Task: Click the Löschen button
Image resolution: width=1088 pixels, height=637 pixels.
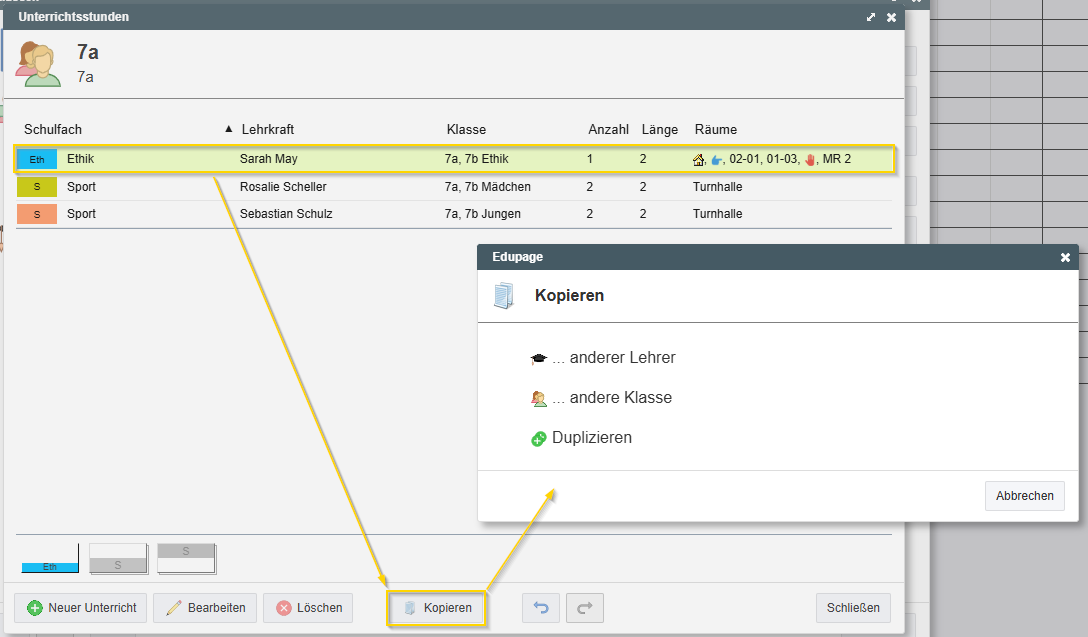Action: click(308, 608)
